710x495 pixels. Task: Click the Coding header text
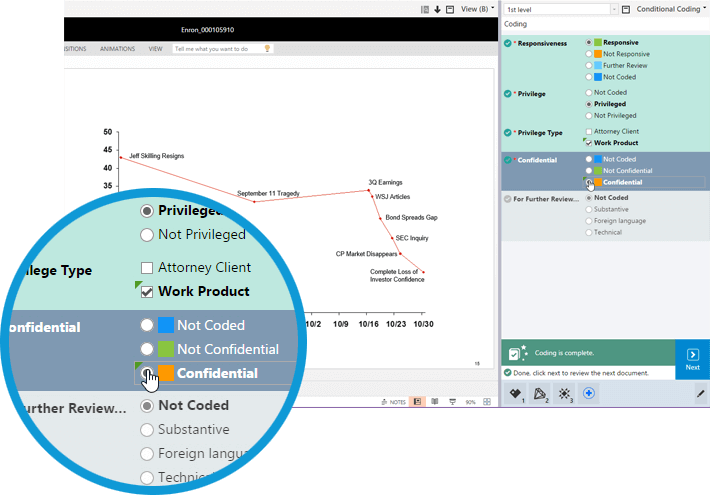point(515,24)
